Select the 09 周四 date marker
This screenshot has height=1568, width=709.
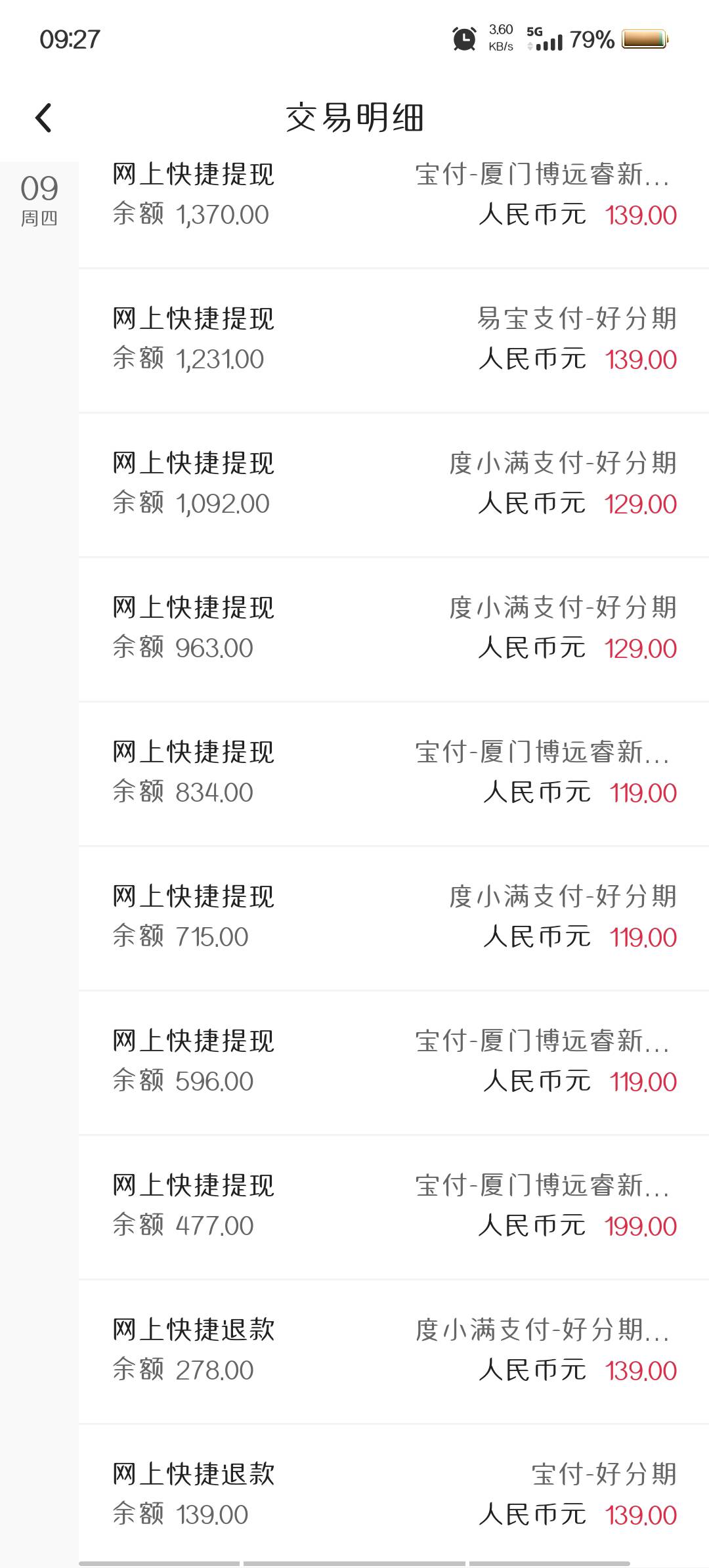click(x=39, y=200)
